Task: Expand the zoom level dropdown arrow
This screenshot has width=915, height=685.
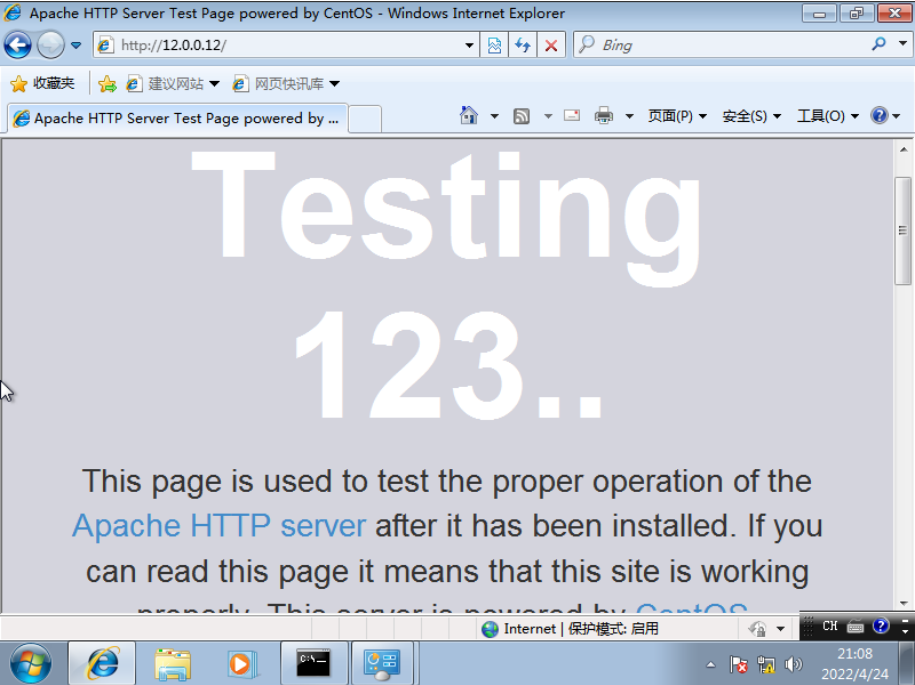Action: pos(780,629)
